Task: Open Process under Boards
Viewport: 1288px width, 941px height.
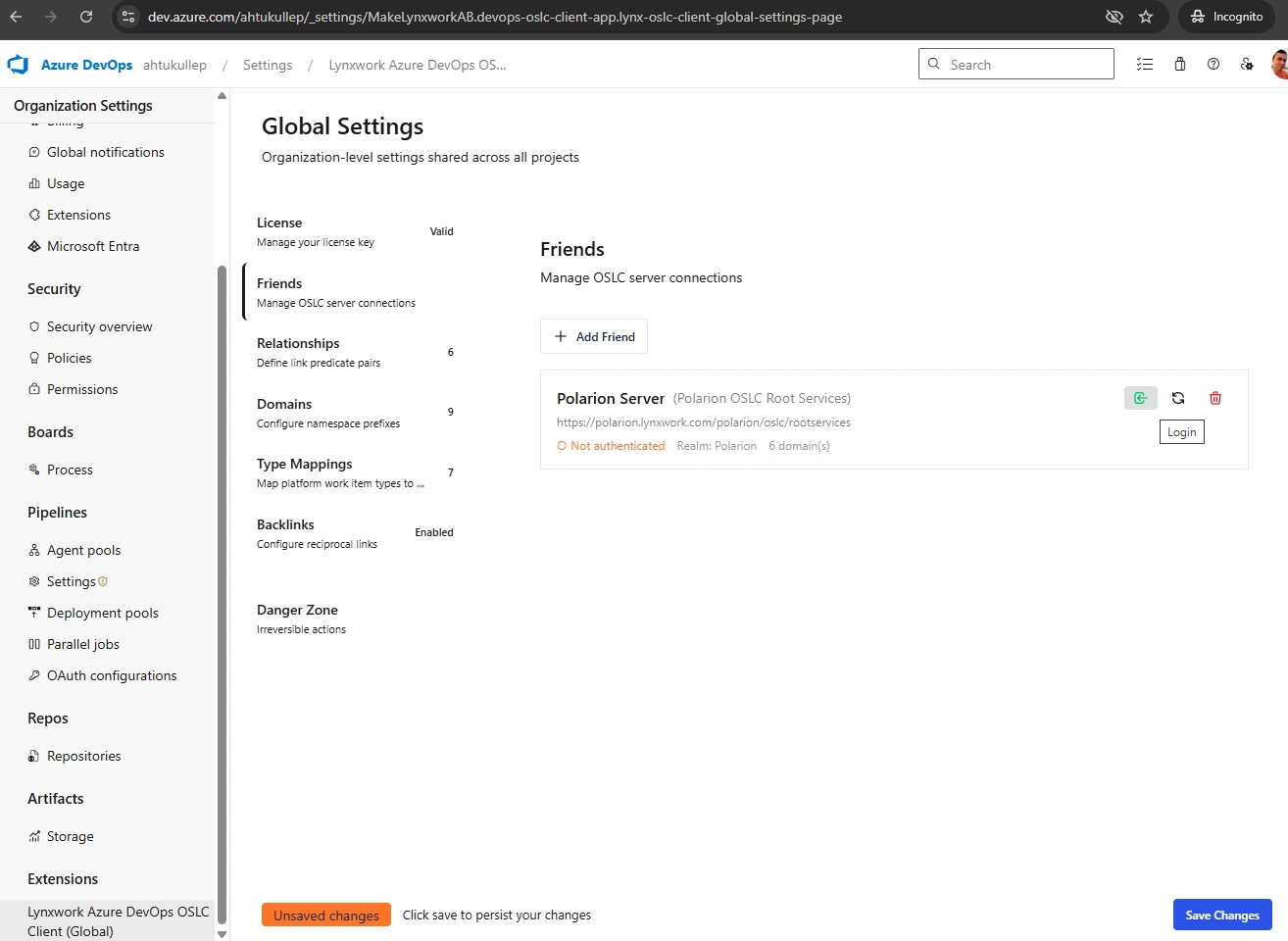Action: [70, 470]
